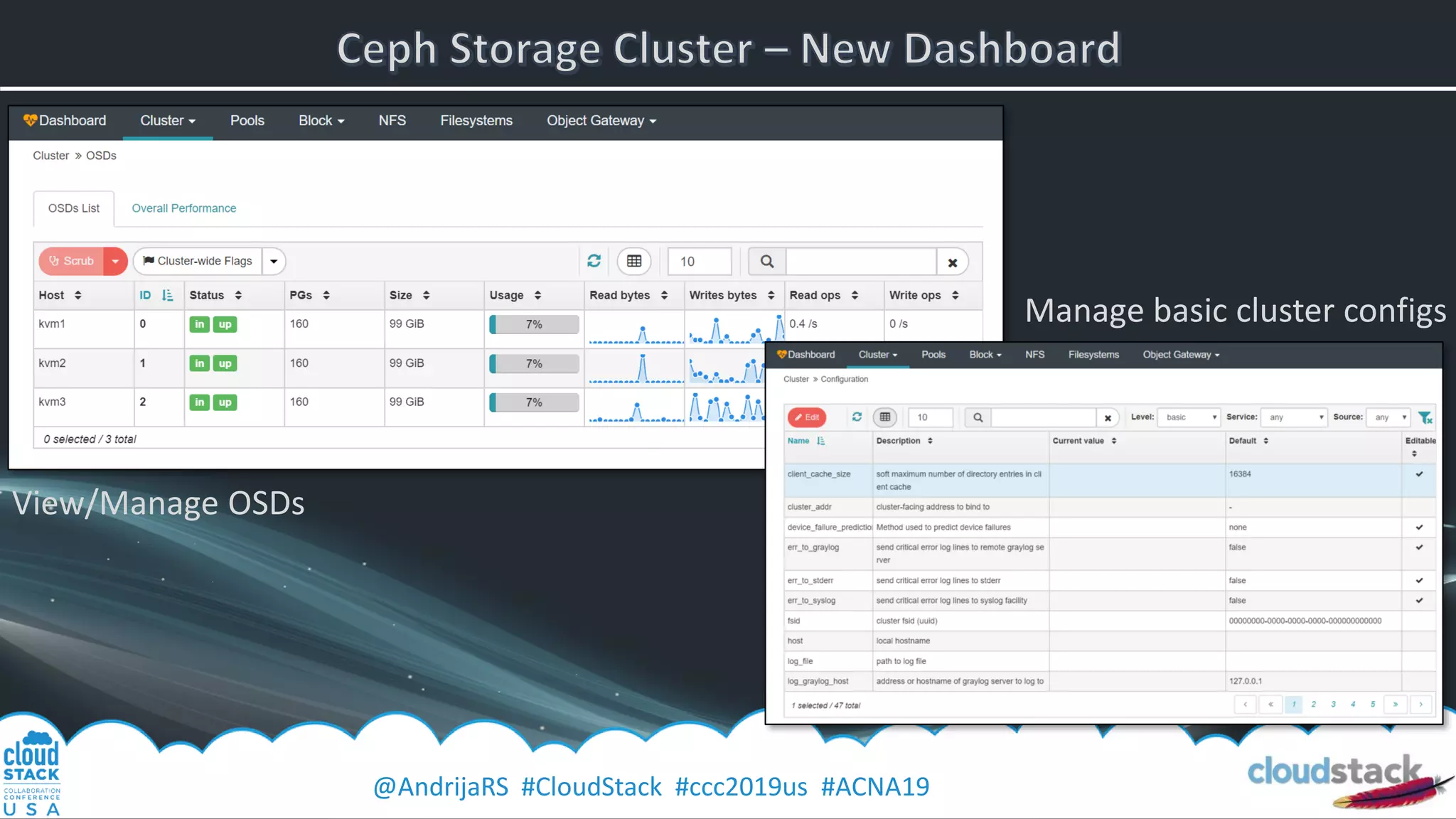Sort OSDs by Read bytes column
1456x819 pixels.
(634, 295)
